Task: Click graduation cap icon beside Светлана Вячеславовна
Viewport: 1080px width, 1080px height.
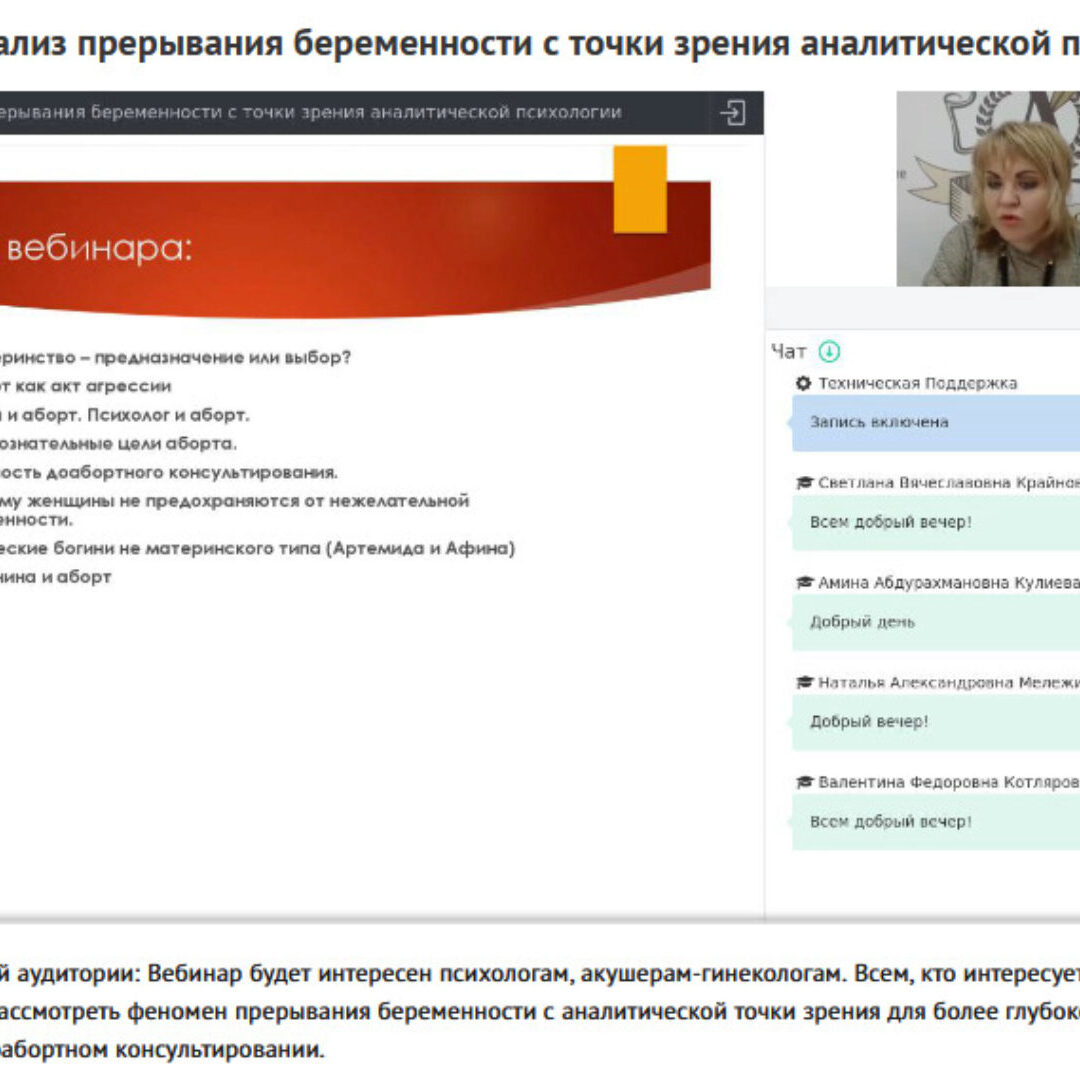Action: 803,483
